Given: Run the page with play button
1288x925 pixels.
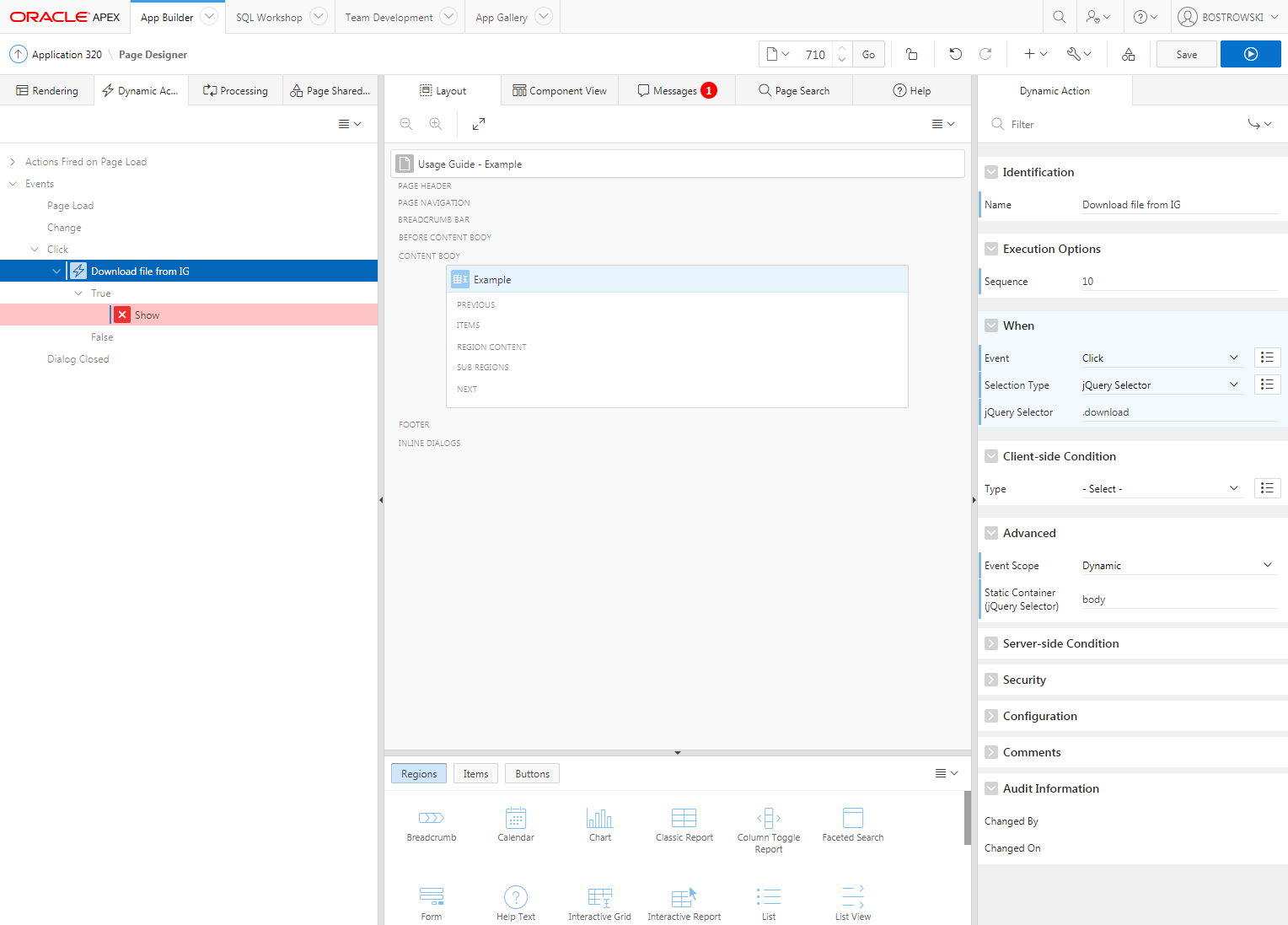Looking at the screenshot, I should 1251,54.
